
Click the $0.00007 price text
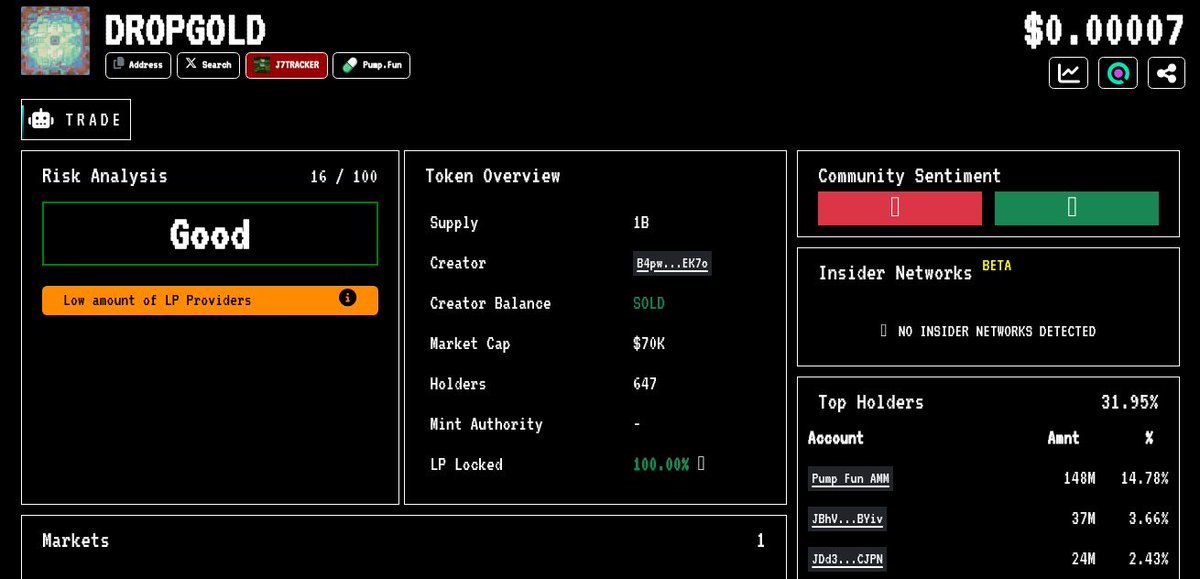point(1104,30)
